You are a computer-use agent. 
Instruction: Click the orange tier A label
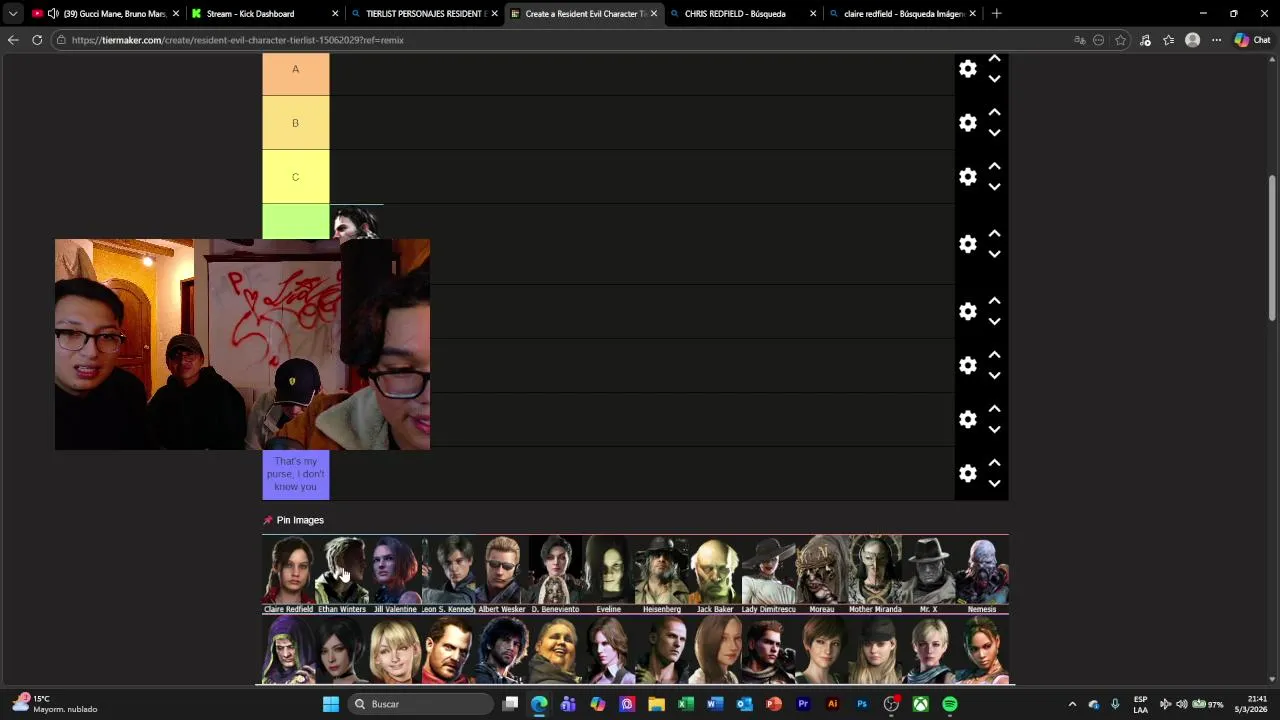pos(296,74)
